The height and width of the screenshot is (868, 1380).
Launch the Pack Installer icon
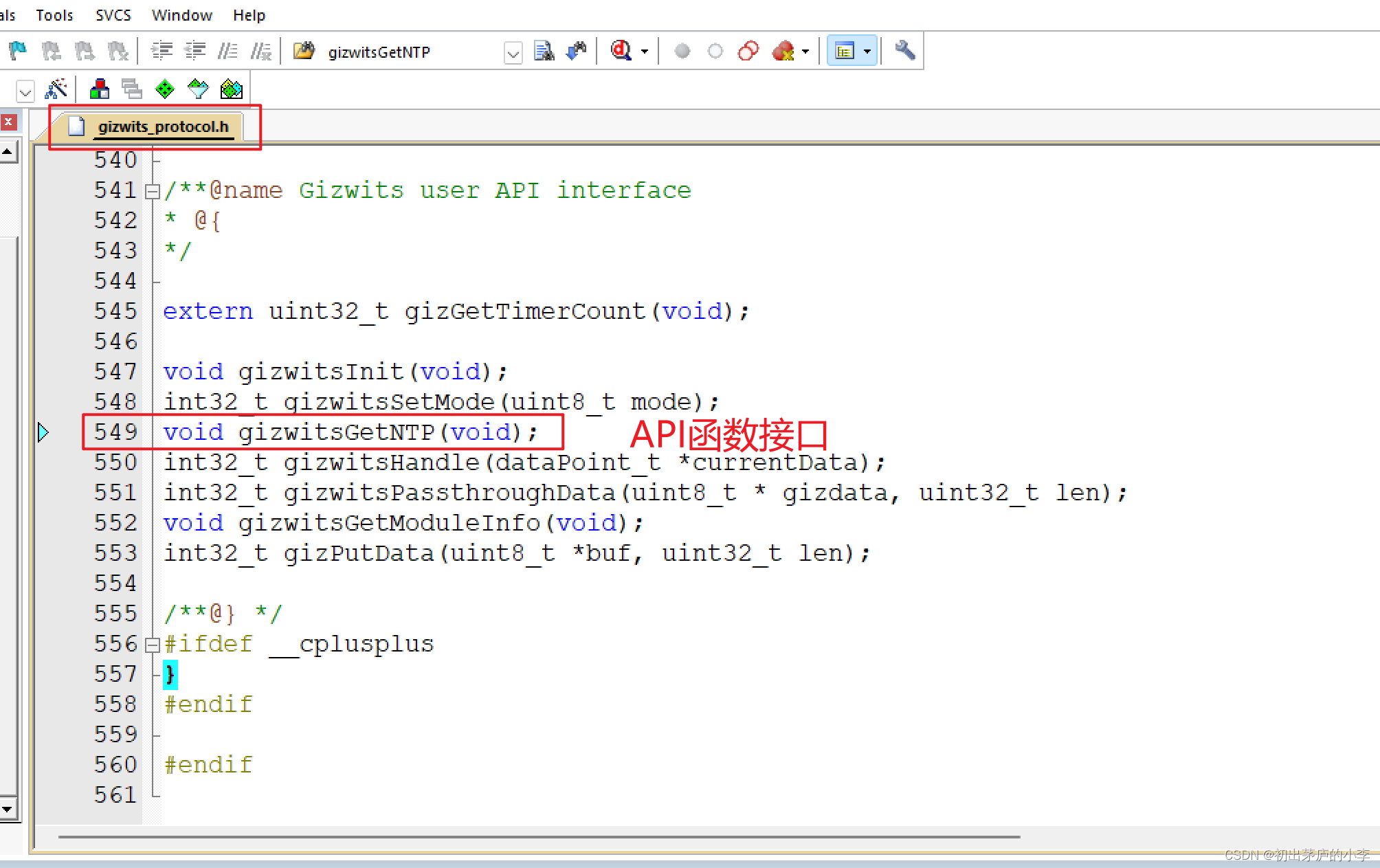(232, 89)
